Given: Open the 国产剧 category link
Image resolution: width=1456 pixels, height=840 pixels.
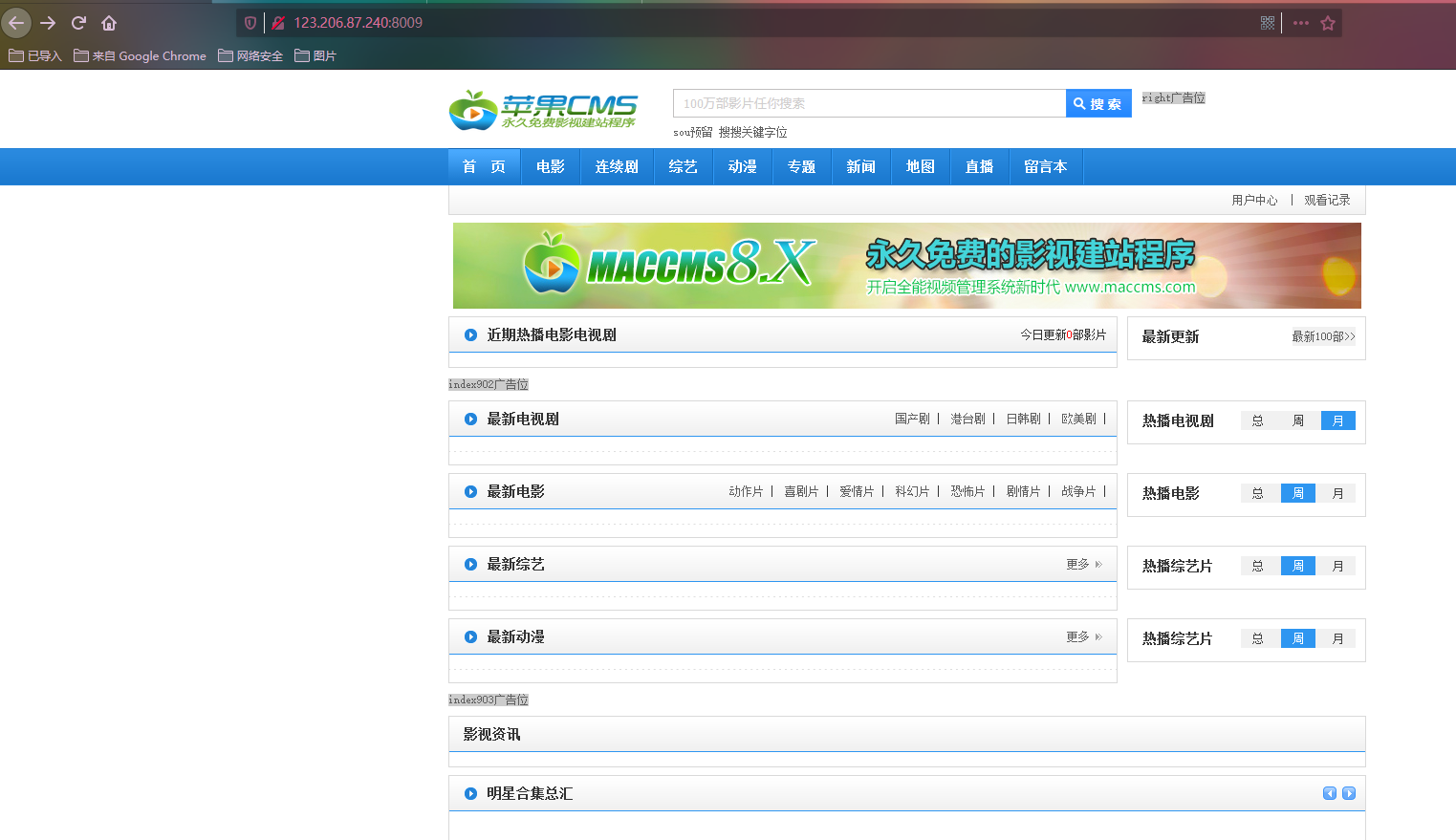Looking at the screenshot, I should (912, 419).
